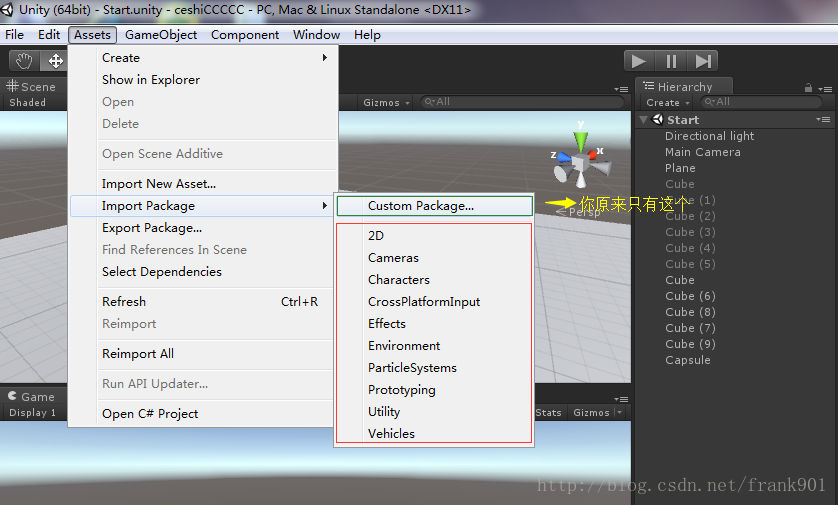
Task: Click the Play button
Action: [639, 61]
